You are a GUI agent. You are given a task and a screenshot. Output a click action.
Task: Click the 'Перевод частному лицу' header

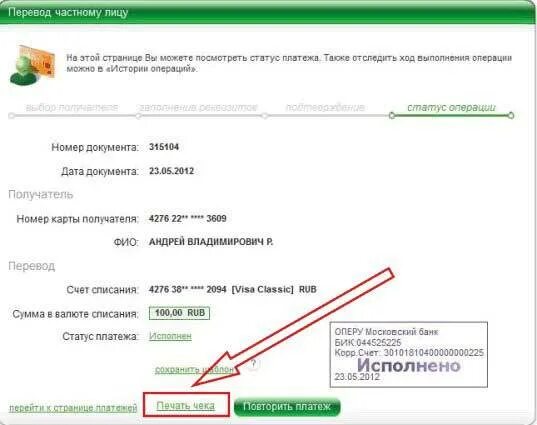point(68,13)
